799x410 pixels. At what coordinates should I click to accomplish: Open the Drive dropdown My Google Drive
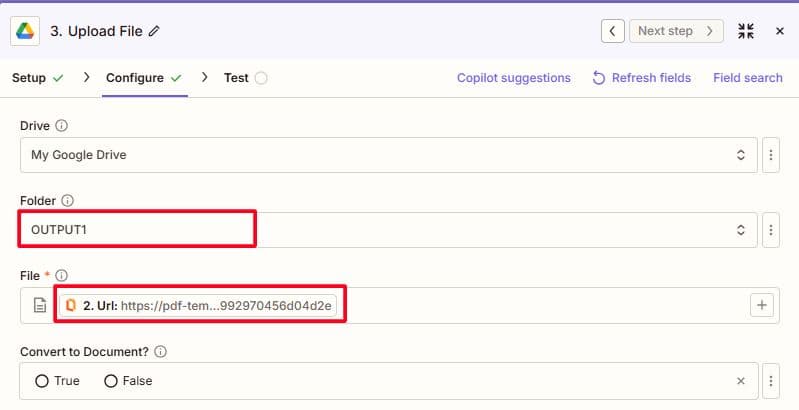pyautogui.click(x=389, y=155)
